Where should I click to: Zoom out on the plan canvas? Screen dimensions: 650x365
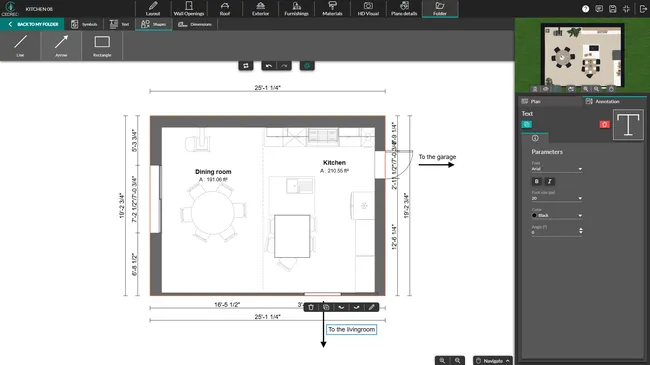458,360
